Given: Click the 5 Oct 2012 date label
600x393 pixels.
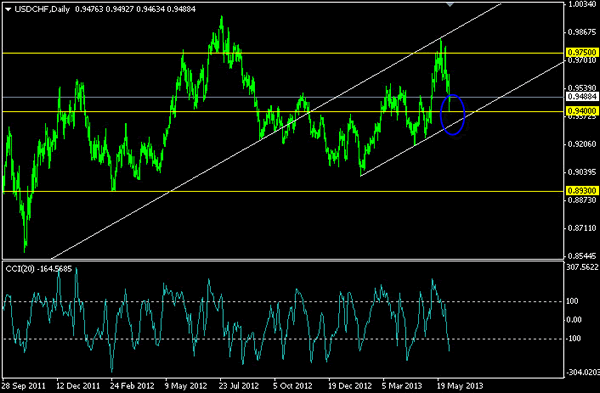Looking at the screenshot, I should point(293,386).
